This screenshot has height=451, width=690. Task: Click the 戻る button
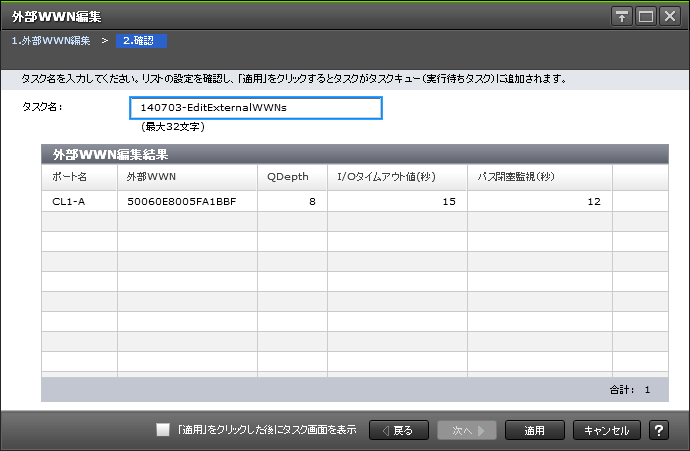coord(399,430)
